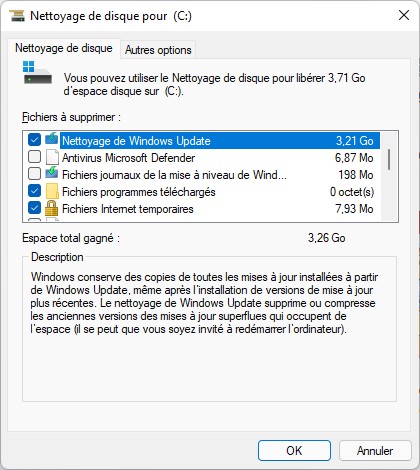The width and height of the screenshot is (420, 470).
Task: Untick the Fichiers Internet temporaires checkbox
Action: tap(34, 208)
